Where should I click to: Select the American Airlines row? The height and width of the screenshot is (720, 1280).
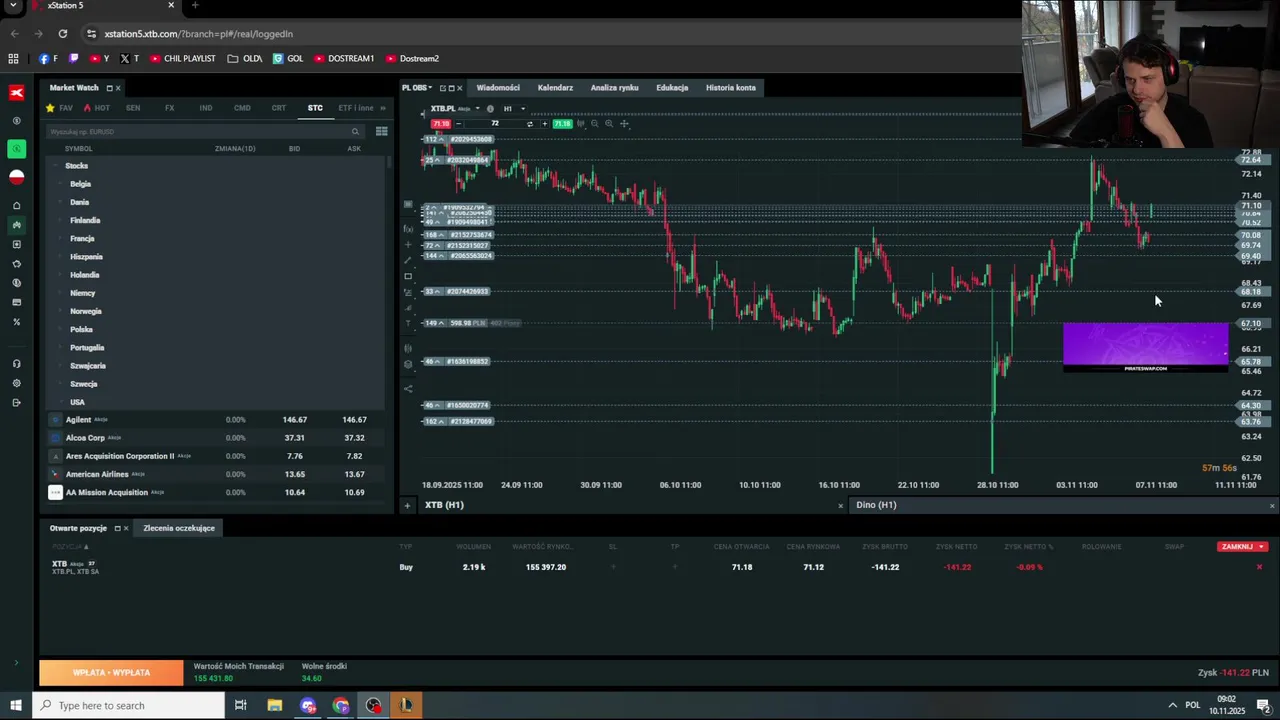click(x=215, y=474)
